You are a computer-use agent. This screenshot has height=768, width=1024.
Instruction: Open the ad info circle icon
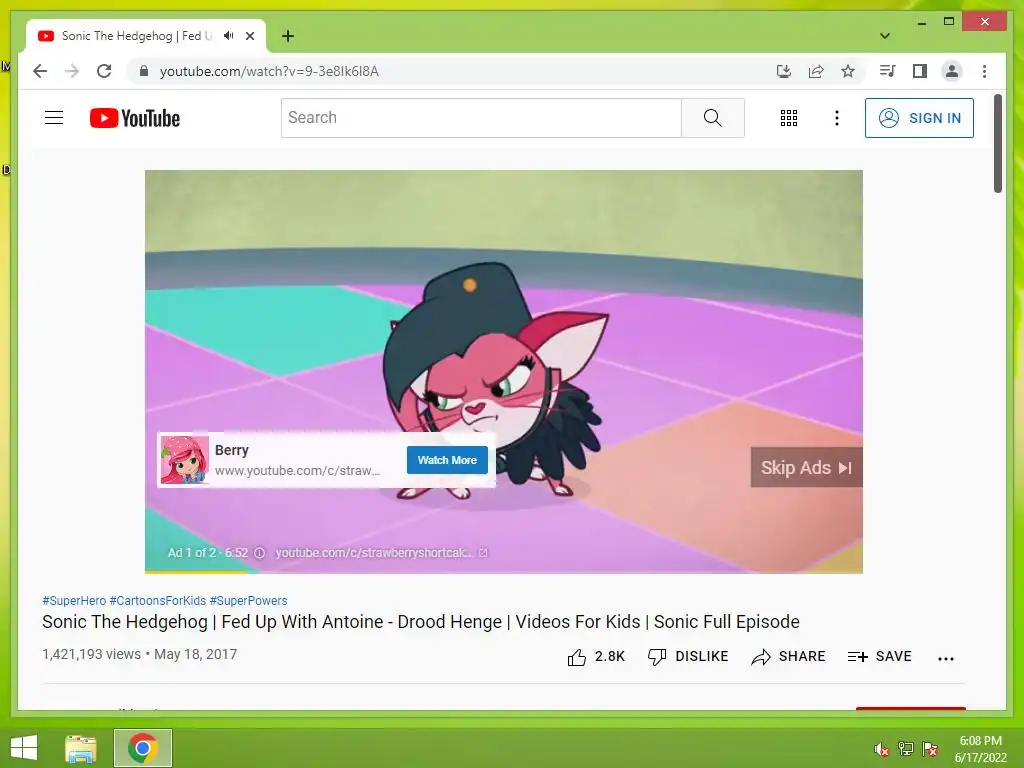[x=259, y=553]
